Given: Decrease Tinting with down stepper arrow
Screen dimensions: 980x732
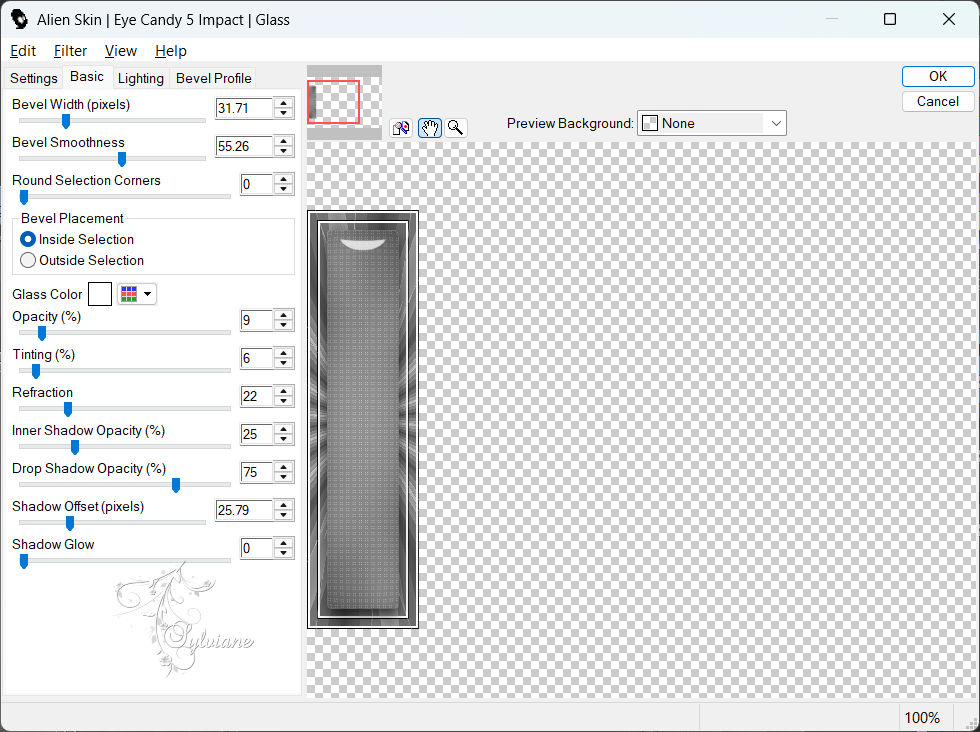Looking at the screenshot, I should (x=284, y=363).
